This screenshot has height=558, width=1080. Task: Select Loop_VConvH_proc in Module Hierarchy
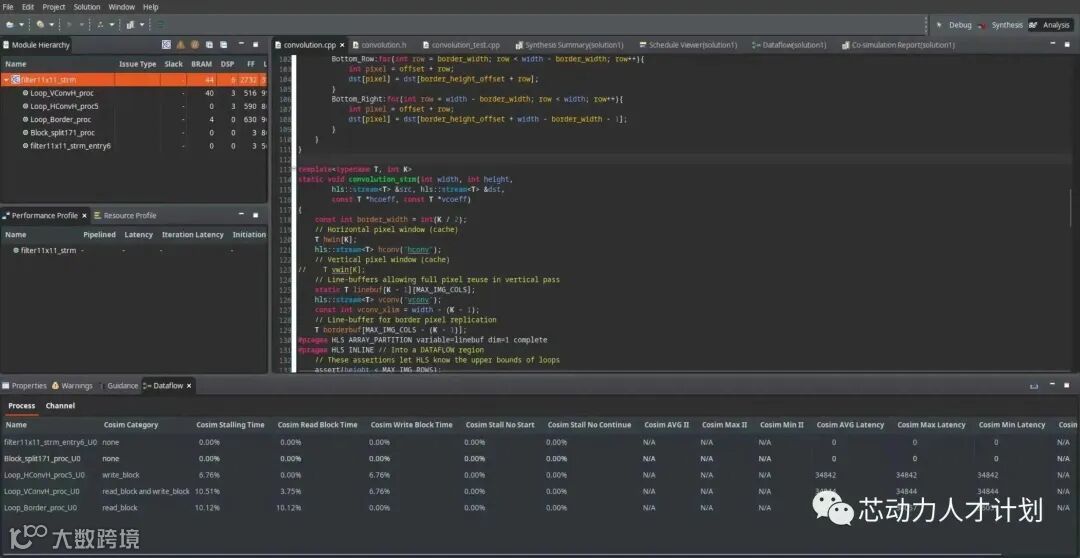61,93
